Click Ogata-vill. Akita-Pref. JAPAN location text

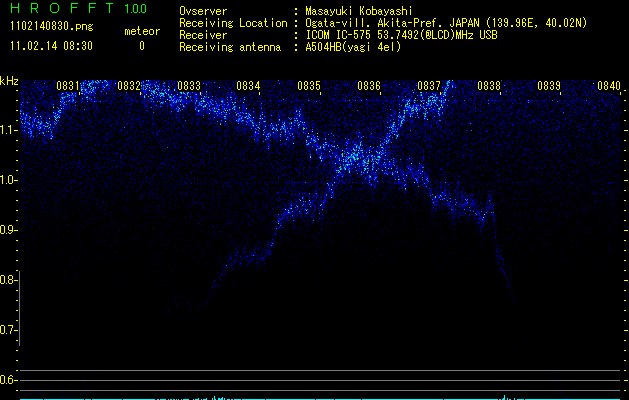[x=446, y=23]
